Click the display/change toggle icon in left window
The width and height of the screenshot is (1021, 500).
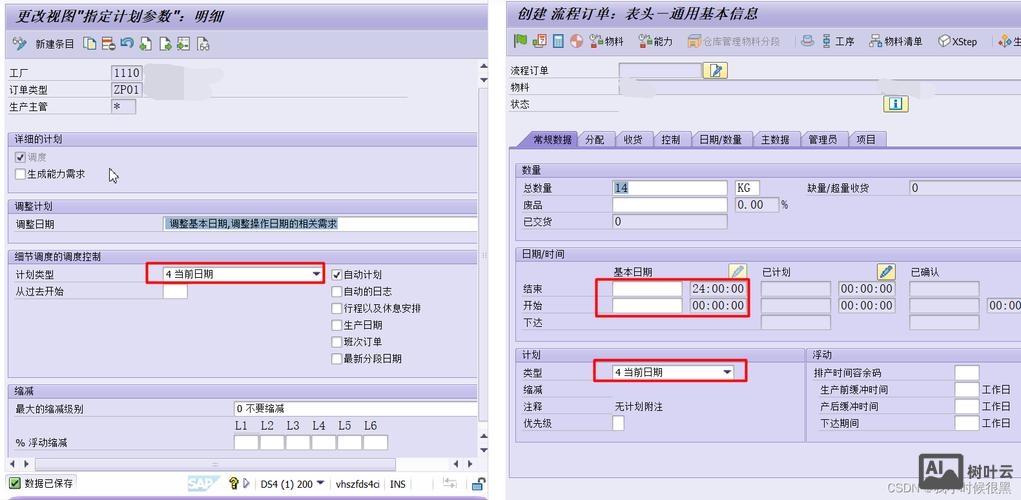point(20,44)
